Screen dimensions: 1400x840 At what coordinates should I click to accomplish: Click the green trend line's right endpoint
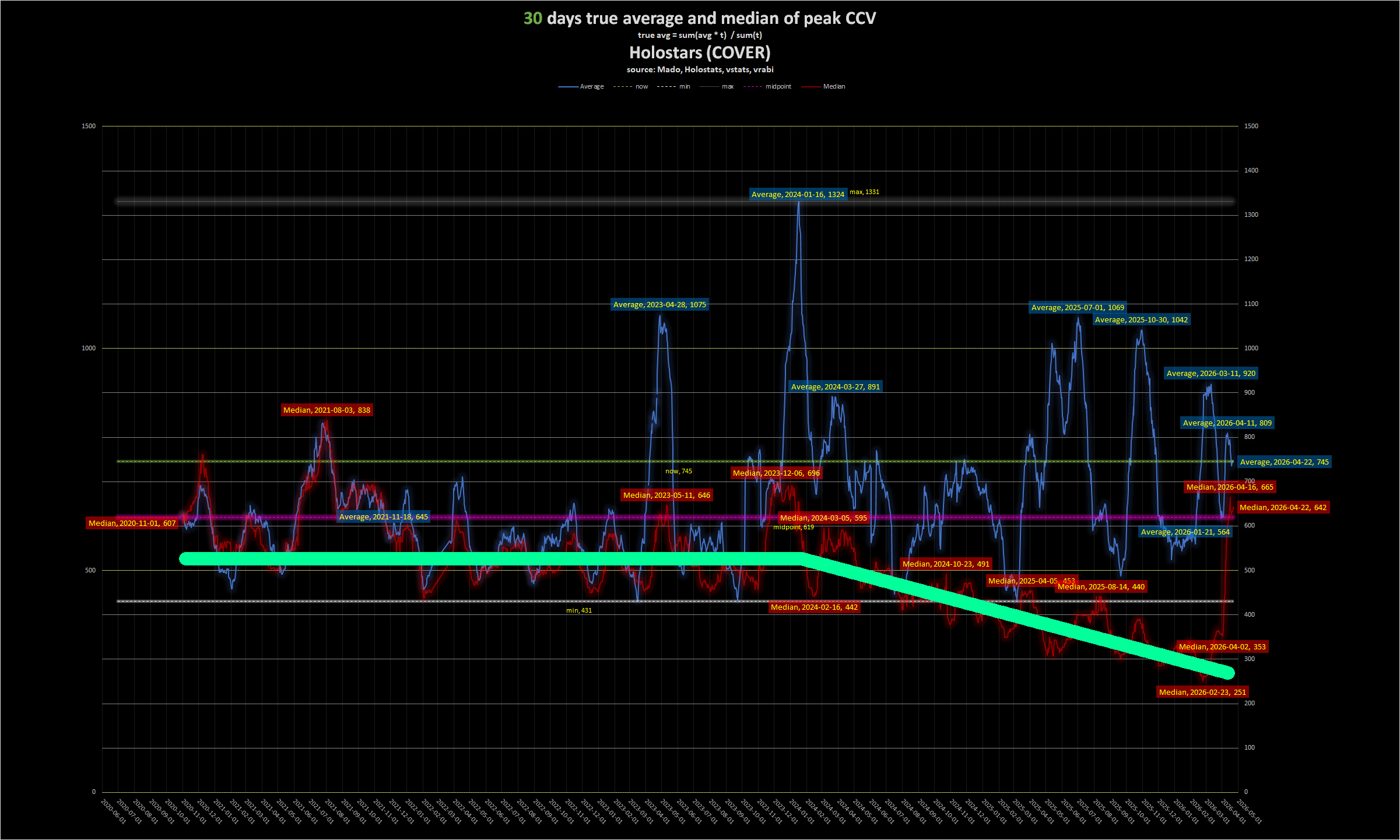[1228, 673]
